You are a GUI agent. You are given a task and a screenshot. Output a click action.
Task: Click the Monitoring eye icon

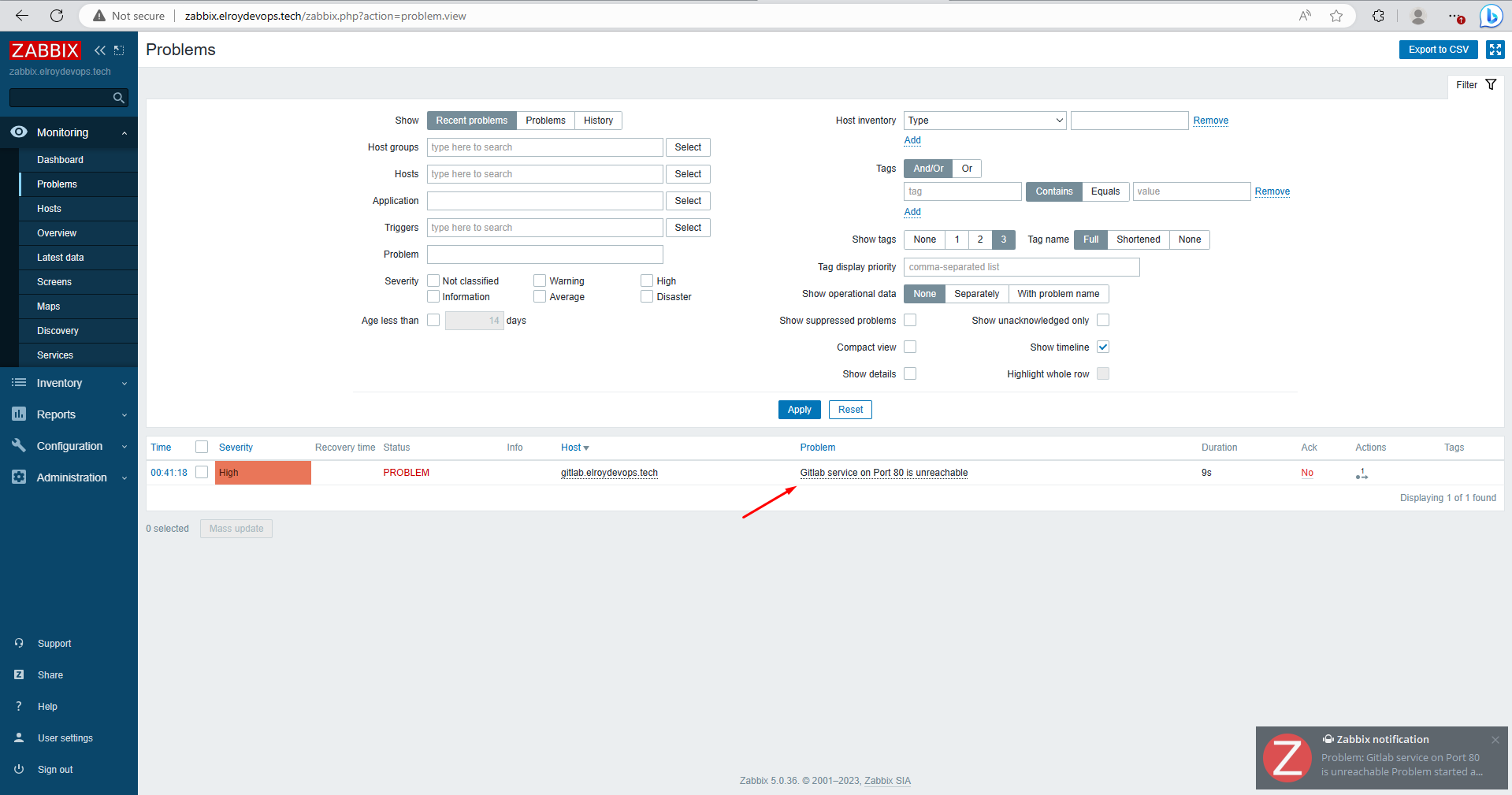coord(19,132)
